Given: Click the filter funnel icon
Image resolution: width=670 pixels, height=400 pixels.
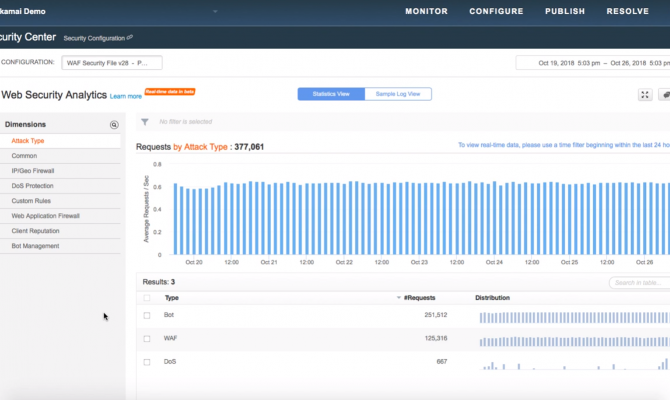Looking at the screenshot, I should tap(145, 122).
